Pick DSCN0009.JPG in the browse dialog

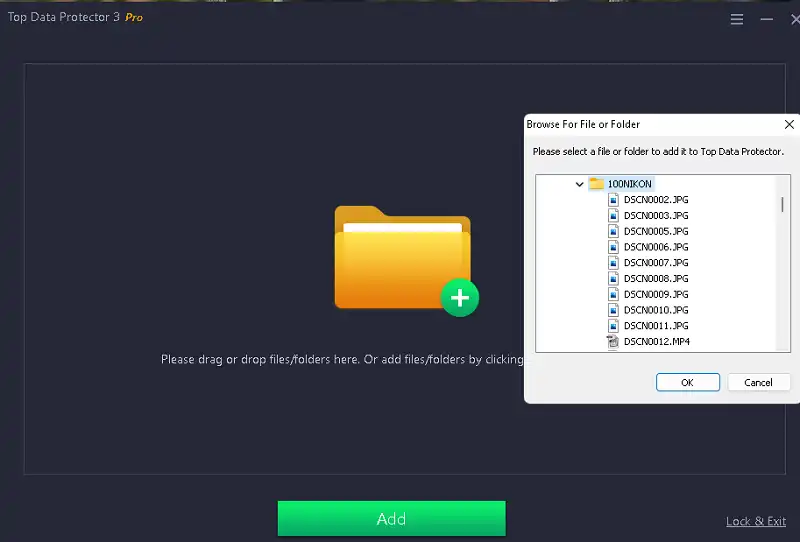[656, 295]
